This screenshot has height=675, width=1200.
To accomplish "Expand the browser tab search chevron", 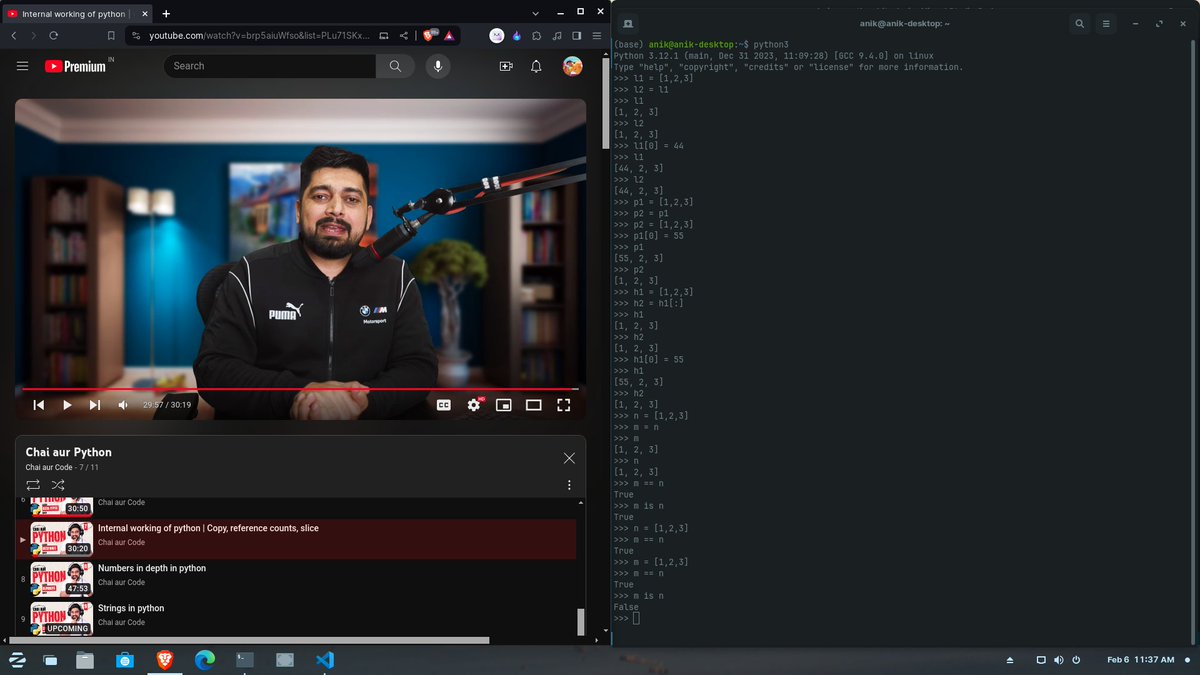I will 536,12.
